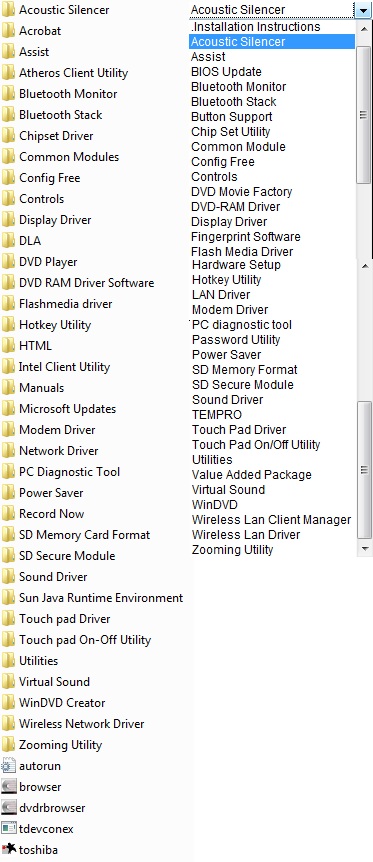This screenshot has height=862, width=373.
Task: Choose .Installation Instructions in the dropdown list
Action: tap(255, 26)
